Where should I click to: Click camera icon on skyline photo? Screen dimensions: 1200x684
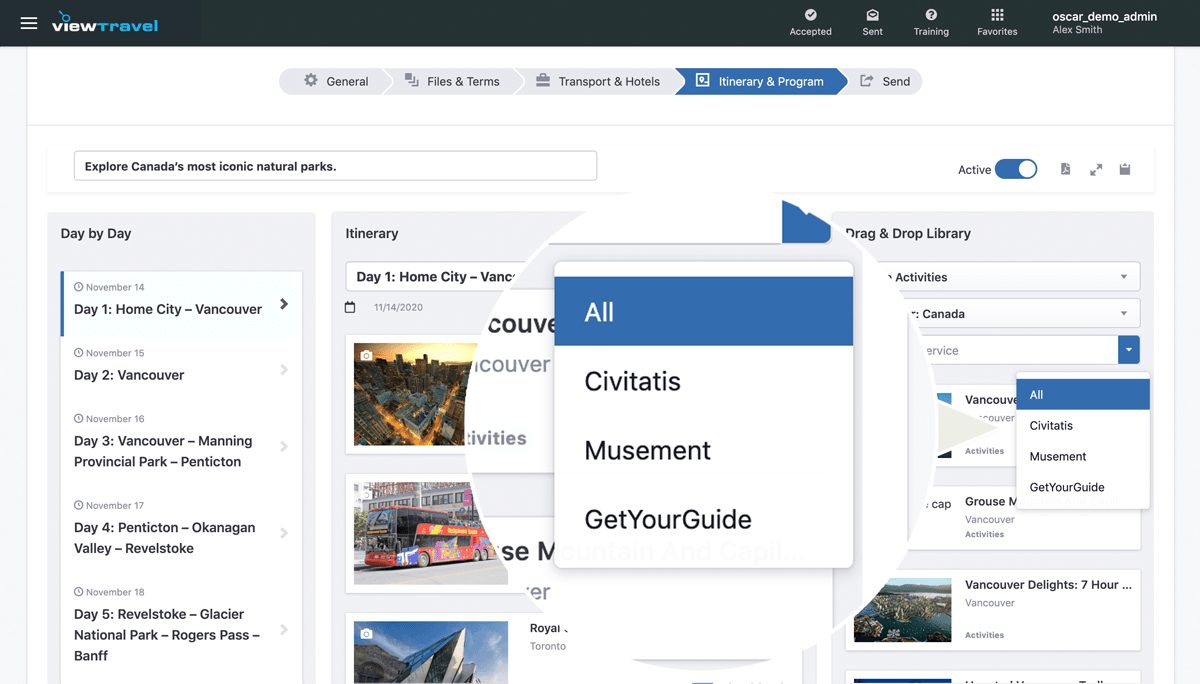[x=366, y=355]
